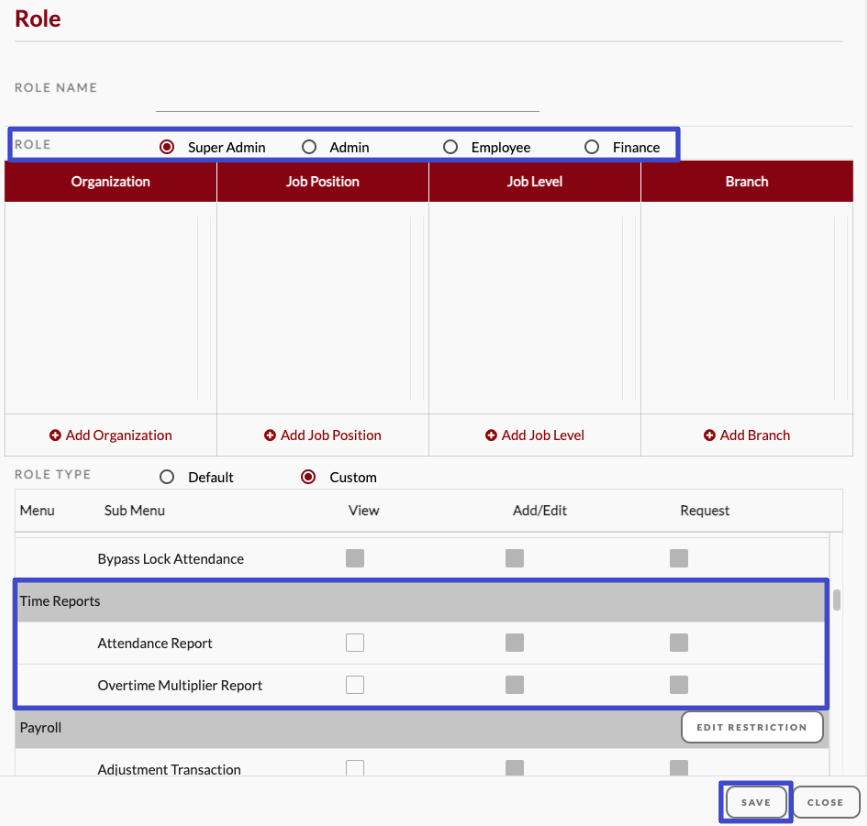Click the Role Name input field

pos(347,98)
